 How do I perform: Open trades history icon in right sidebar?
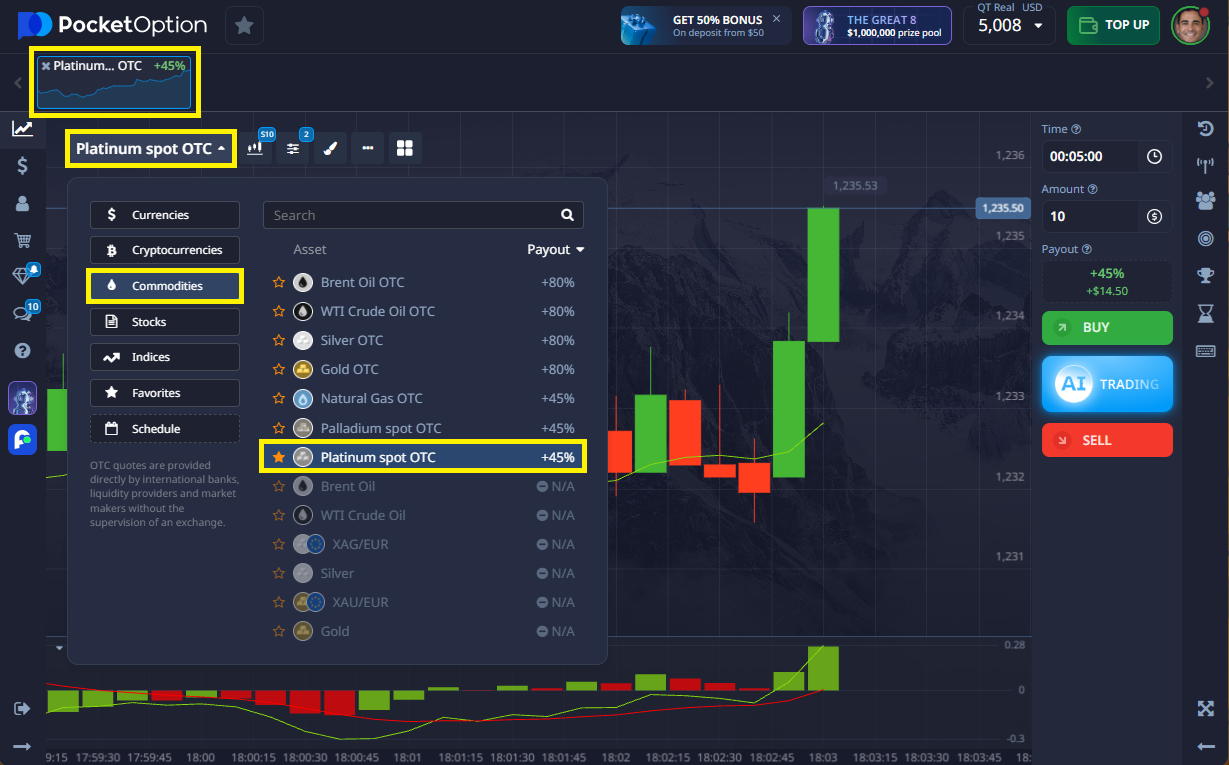1205,129
